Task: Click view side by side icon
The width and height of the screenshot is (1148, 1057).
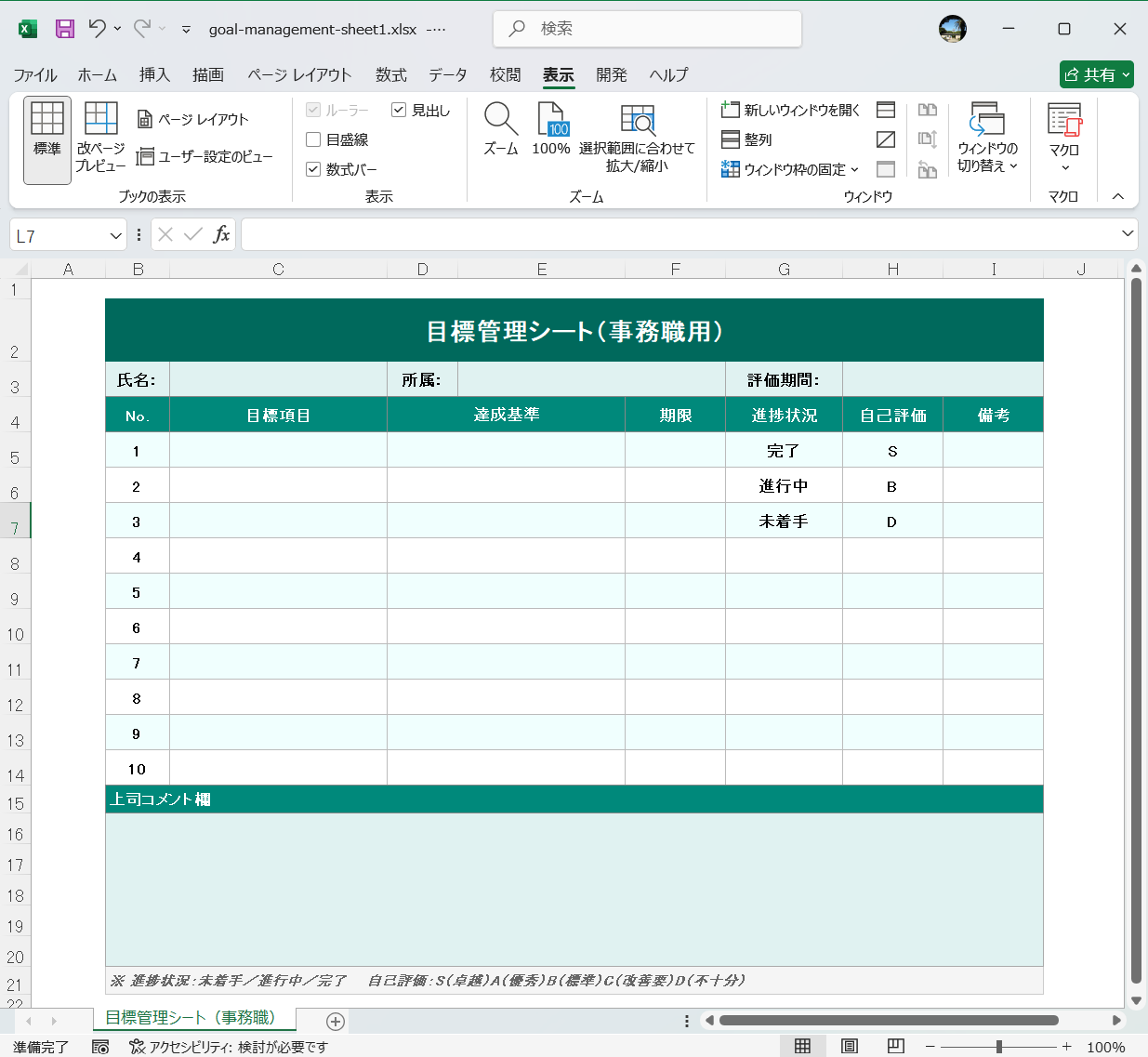Action: coord(927,110)
